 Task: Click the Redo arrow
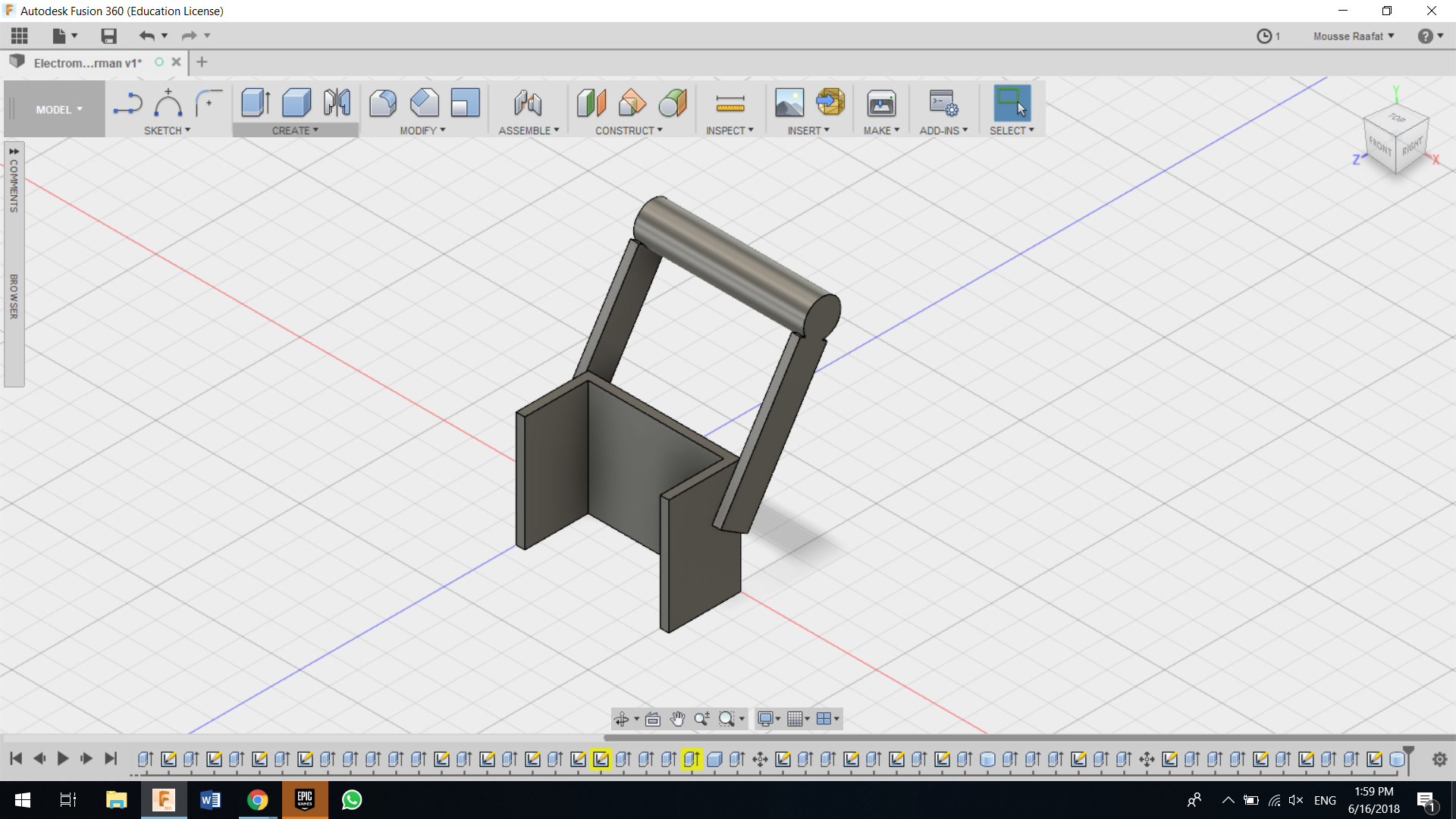(189, 36)
